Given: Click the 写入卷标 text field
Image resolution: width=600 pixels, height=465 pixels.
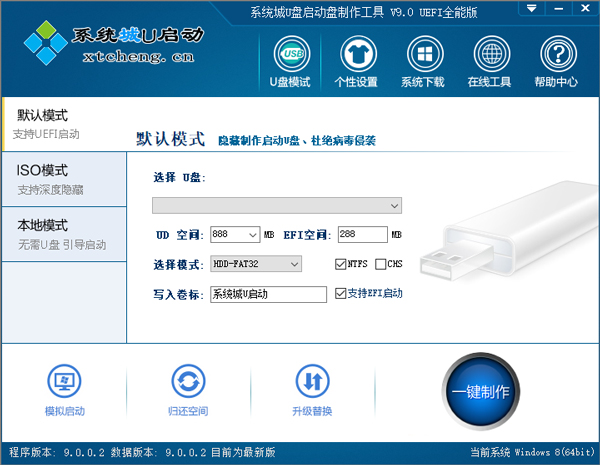Looking at the screenshot, I should point(268,294).
